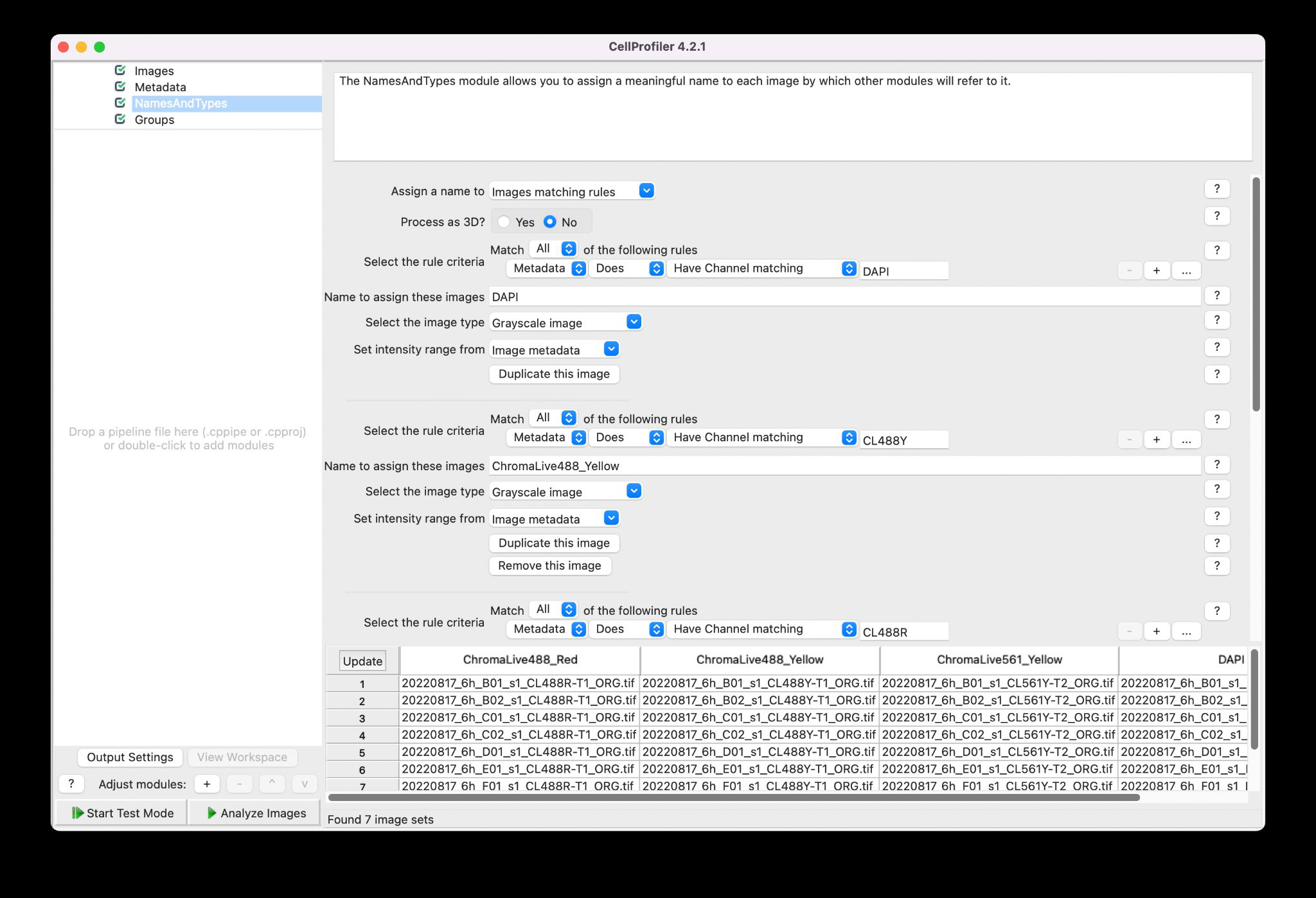Open the Match All dropdown for DAPI rule
The width and height of the screenshot is (1316, 898).
coord(553,249)
